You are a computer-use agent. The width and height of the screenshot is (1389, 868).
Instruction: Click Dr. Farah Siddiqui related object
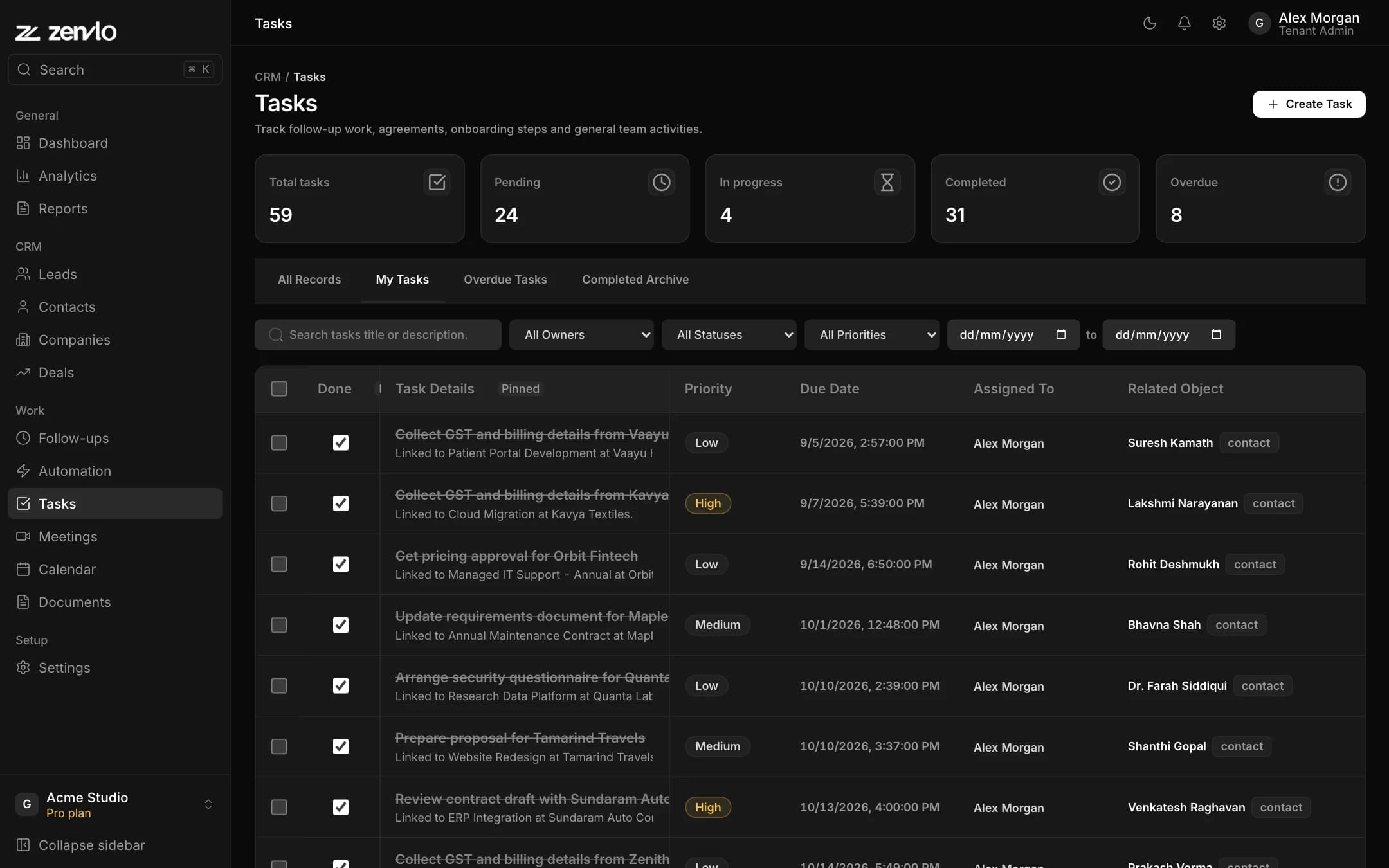pos(1176,685)
